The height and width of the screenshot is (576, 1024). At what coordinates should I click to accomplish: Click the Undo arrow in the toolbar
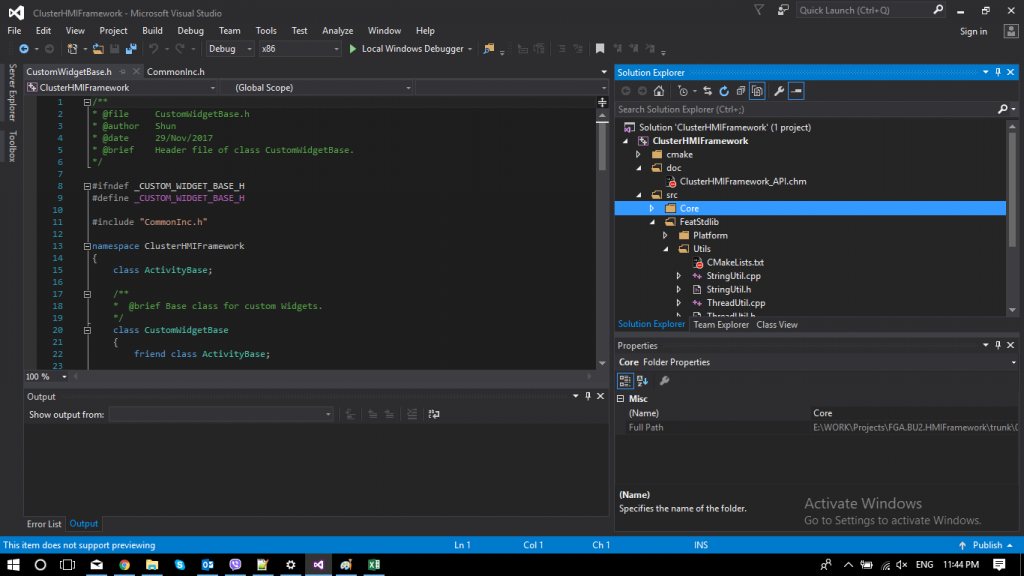[155, 48]
